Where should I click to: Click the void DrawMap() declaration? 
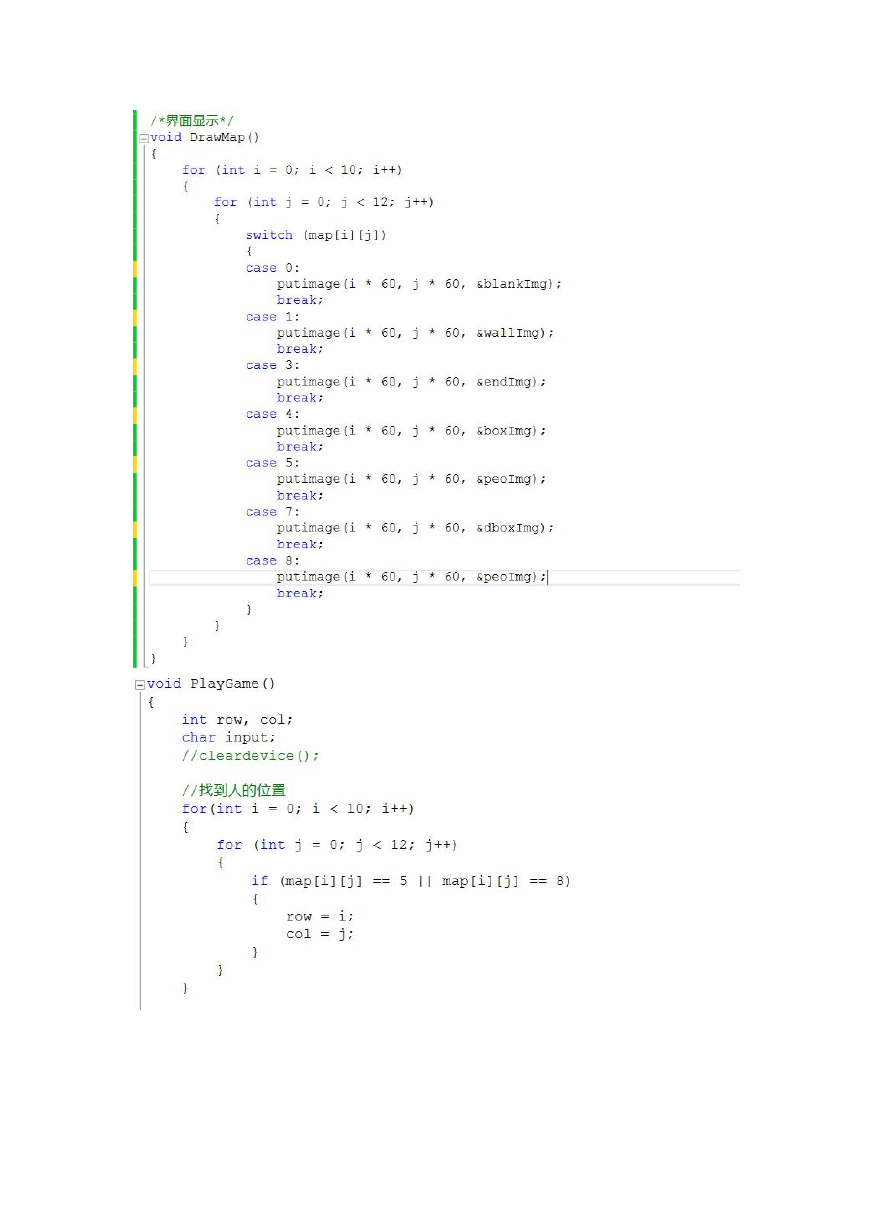(205, 138)
